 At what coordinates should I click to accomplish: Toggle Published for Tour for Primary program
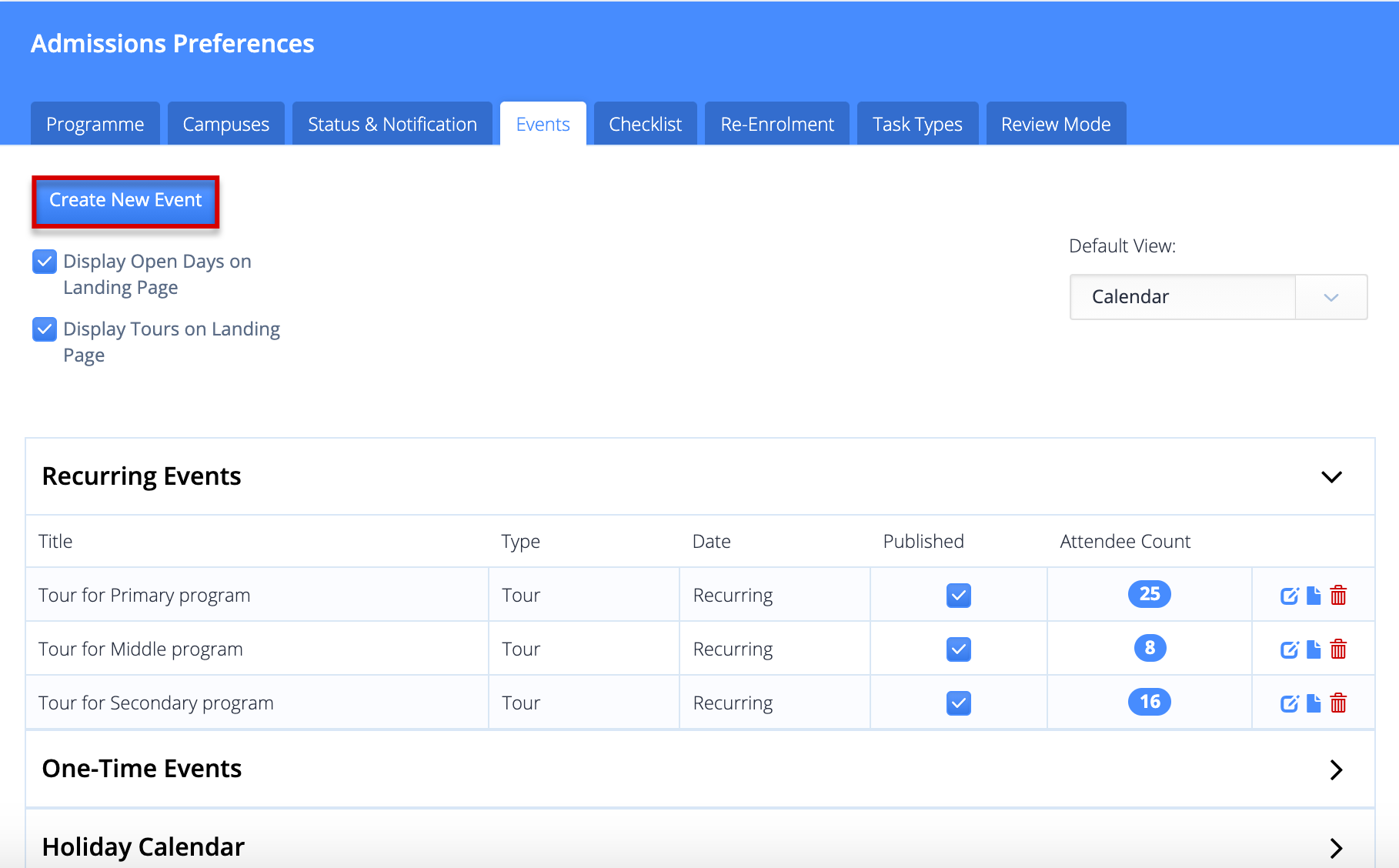(958, 596)
